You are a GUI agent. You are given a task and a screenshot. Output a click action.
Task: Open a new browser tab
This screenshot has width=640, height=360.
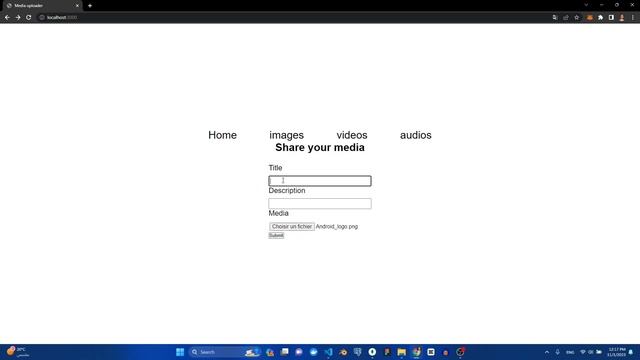coord(90,6)
